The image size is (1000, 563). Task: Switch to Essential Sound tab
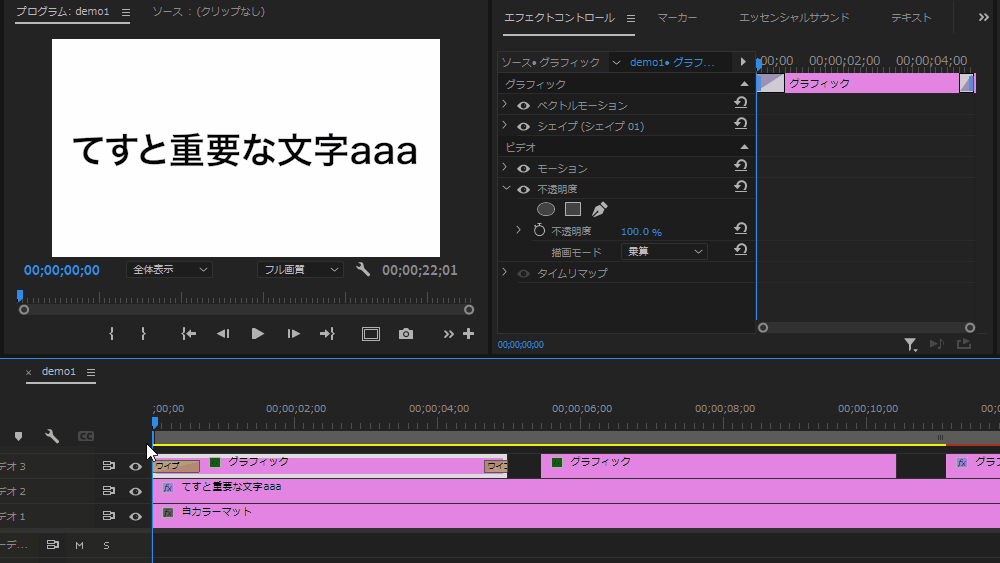[x=794, y=18]
